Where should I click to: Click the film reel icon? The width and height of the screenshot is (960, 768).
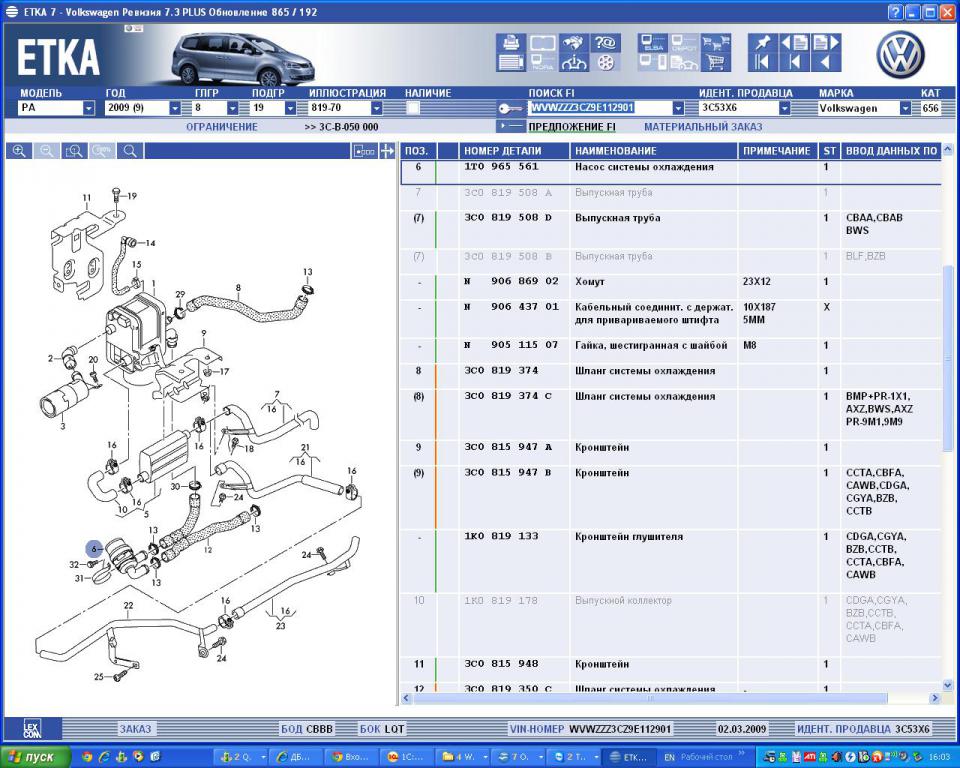click(605, 62)
